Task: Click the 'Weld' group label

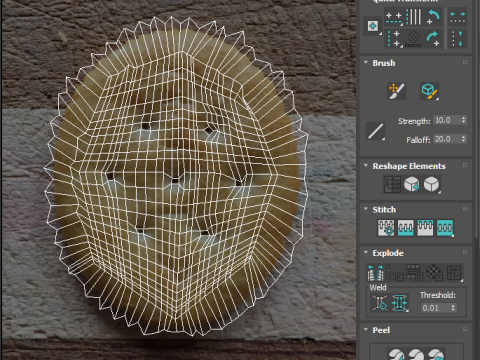Action: pos(378,287)
